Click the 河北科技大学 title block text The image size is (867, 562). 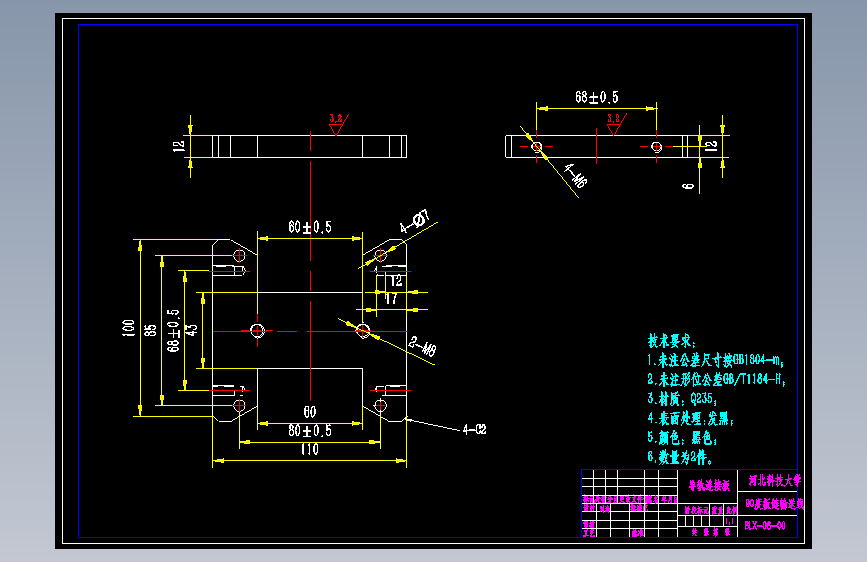point(774,480)
